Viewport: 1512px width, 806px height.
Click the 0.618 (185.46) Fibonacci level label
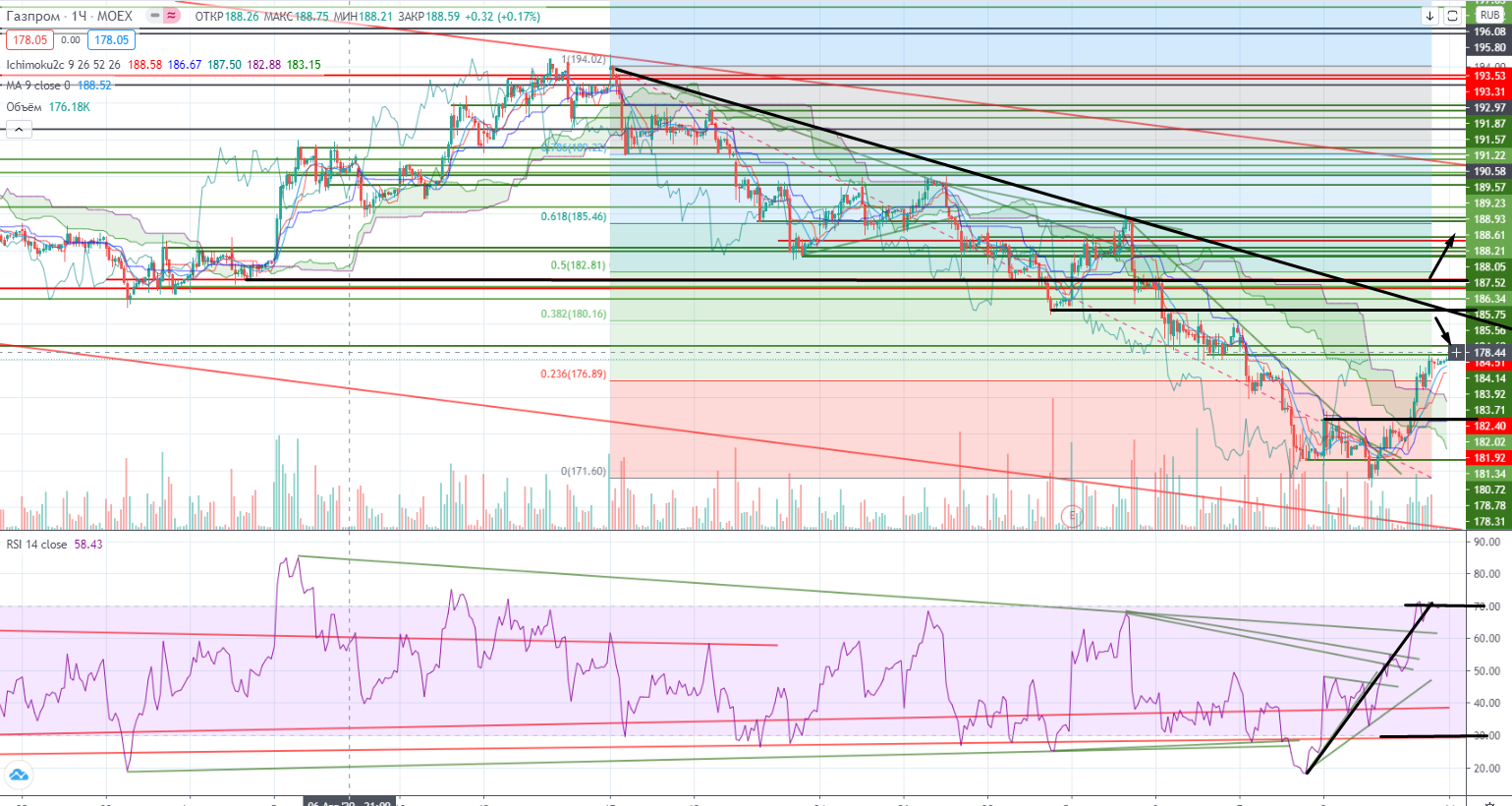[x=574, y=216]
